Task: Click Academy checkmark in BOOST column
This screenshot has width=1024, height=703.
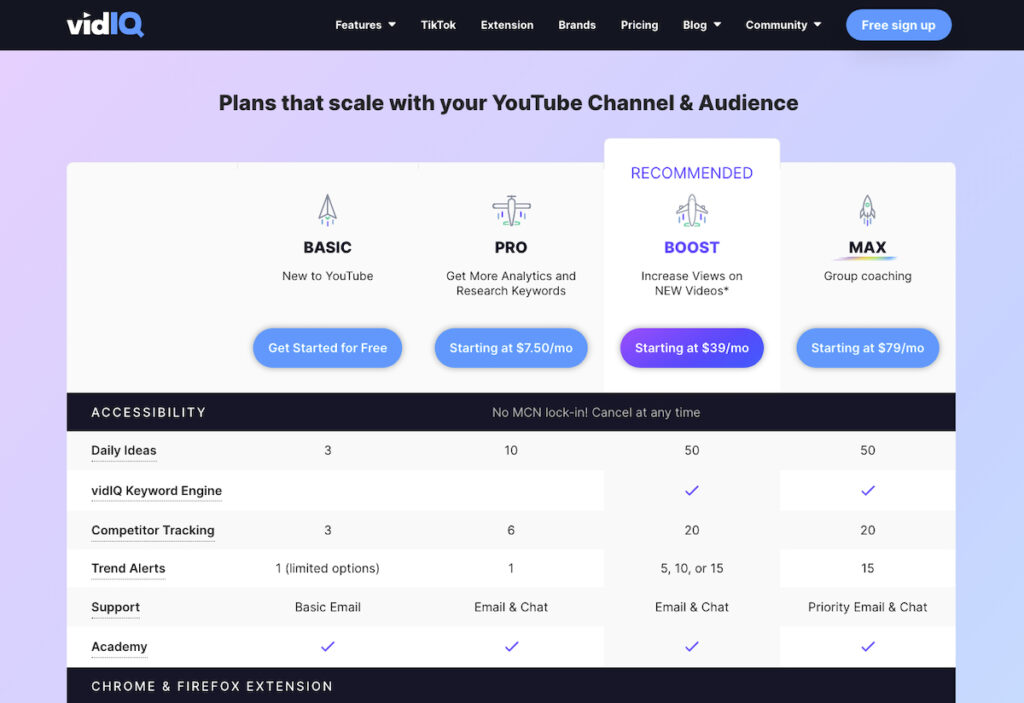Action: coord(692,646)
